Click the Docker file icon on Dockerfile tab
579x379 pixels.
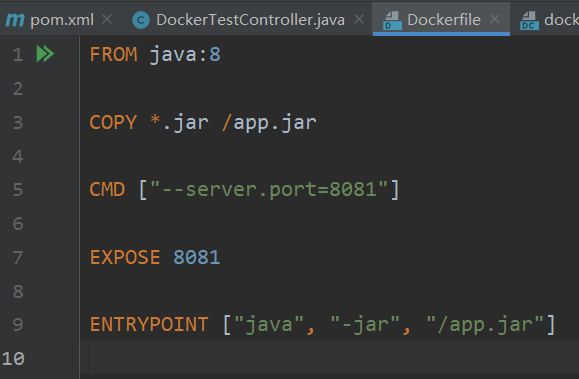tap(392, 20)
